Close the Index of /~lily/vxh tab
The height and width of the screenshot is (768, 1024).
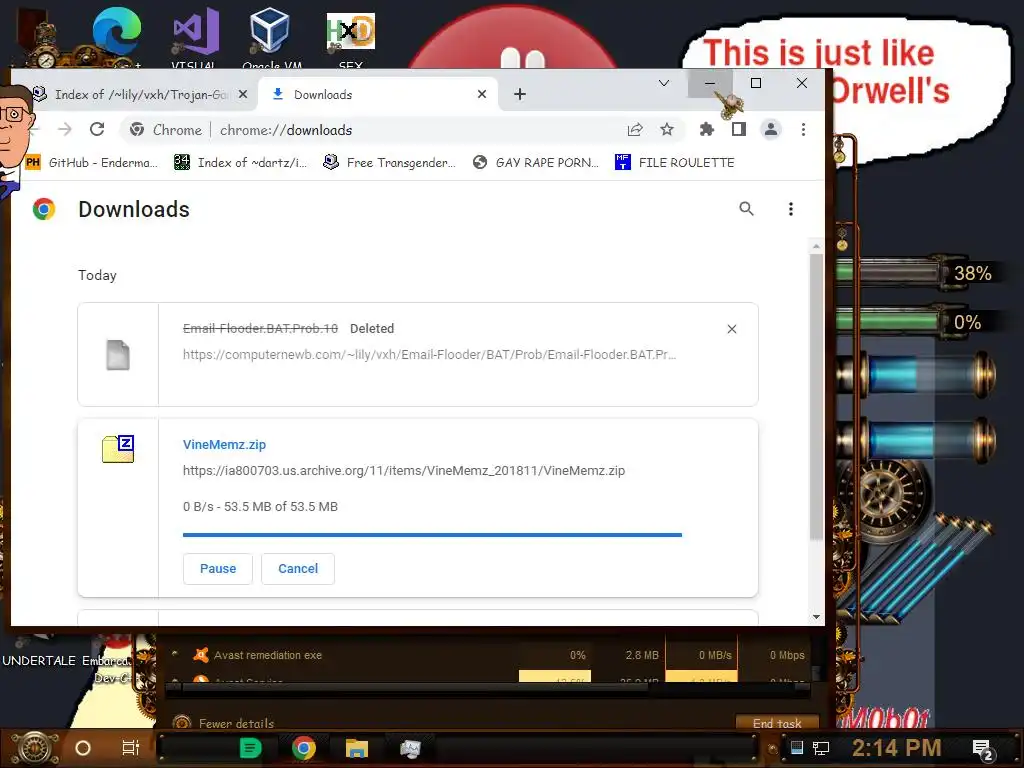pos(243,94)
